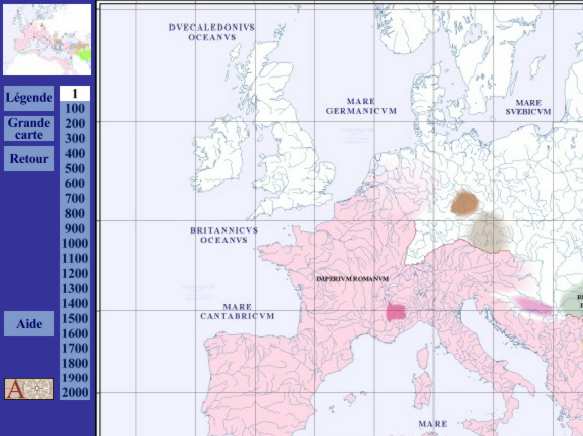This screenshot has width=583, height=436.
Task: Select year 1900 in the timeline
Action: coord(75,378)
